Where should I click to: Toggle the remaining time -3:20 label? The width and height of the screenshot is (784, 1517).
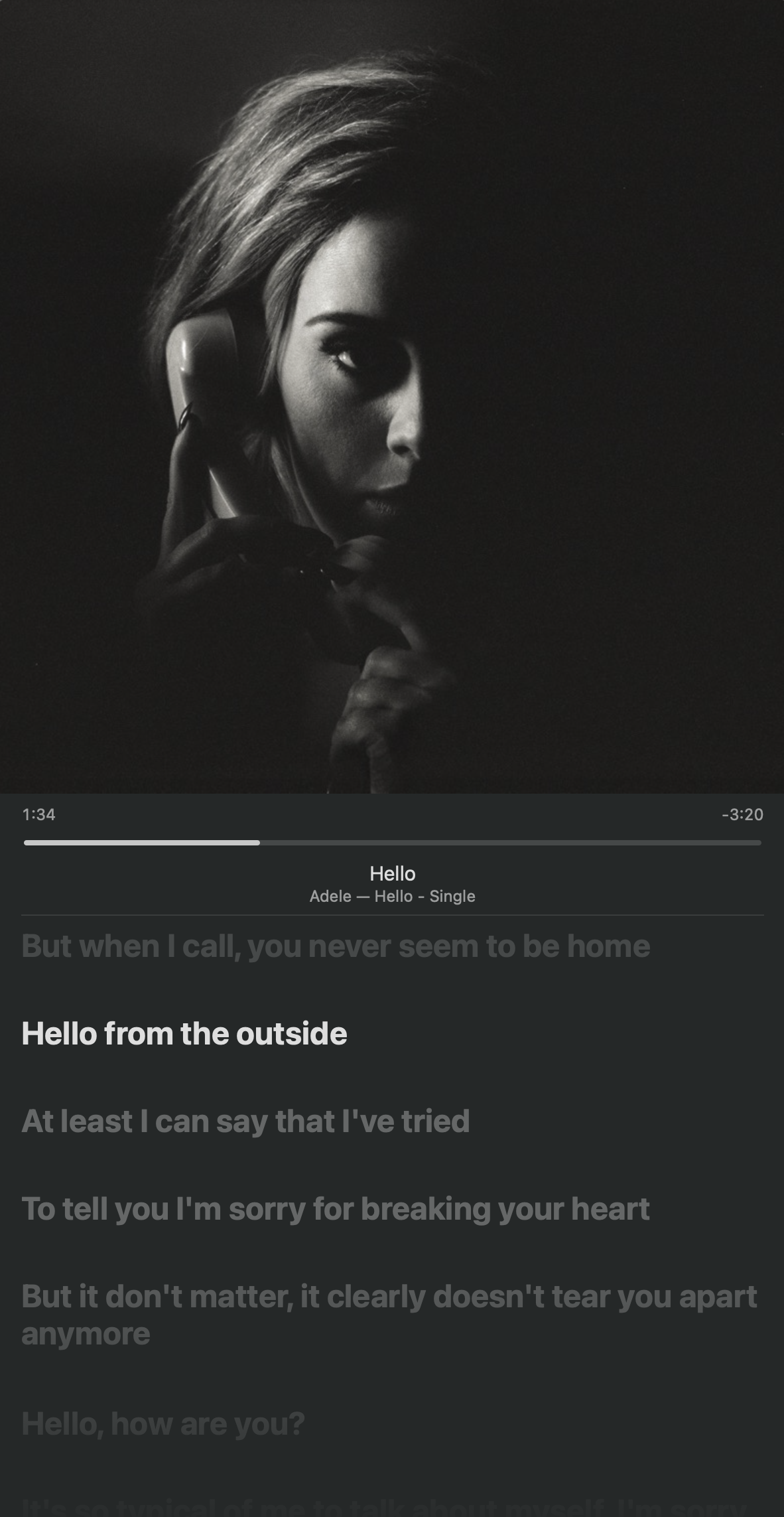742,814
